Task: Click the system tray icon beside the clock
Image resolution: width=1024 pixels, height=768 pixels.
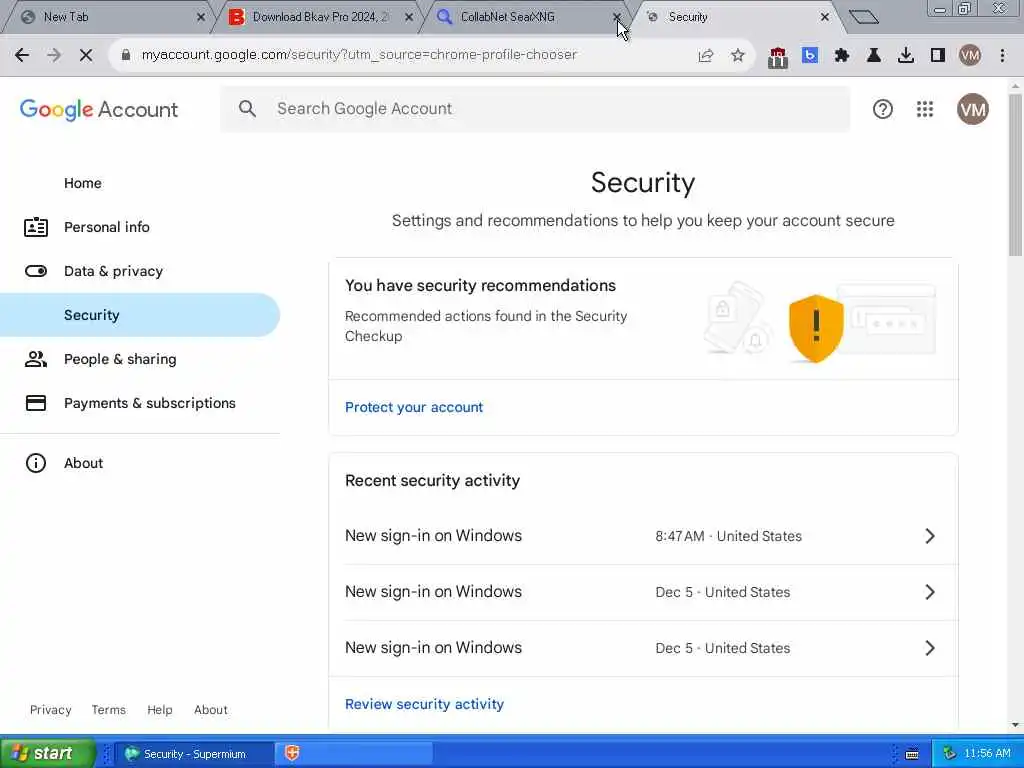Action: coord(949,754)
